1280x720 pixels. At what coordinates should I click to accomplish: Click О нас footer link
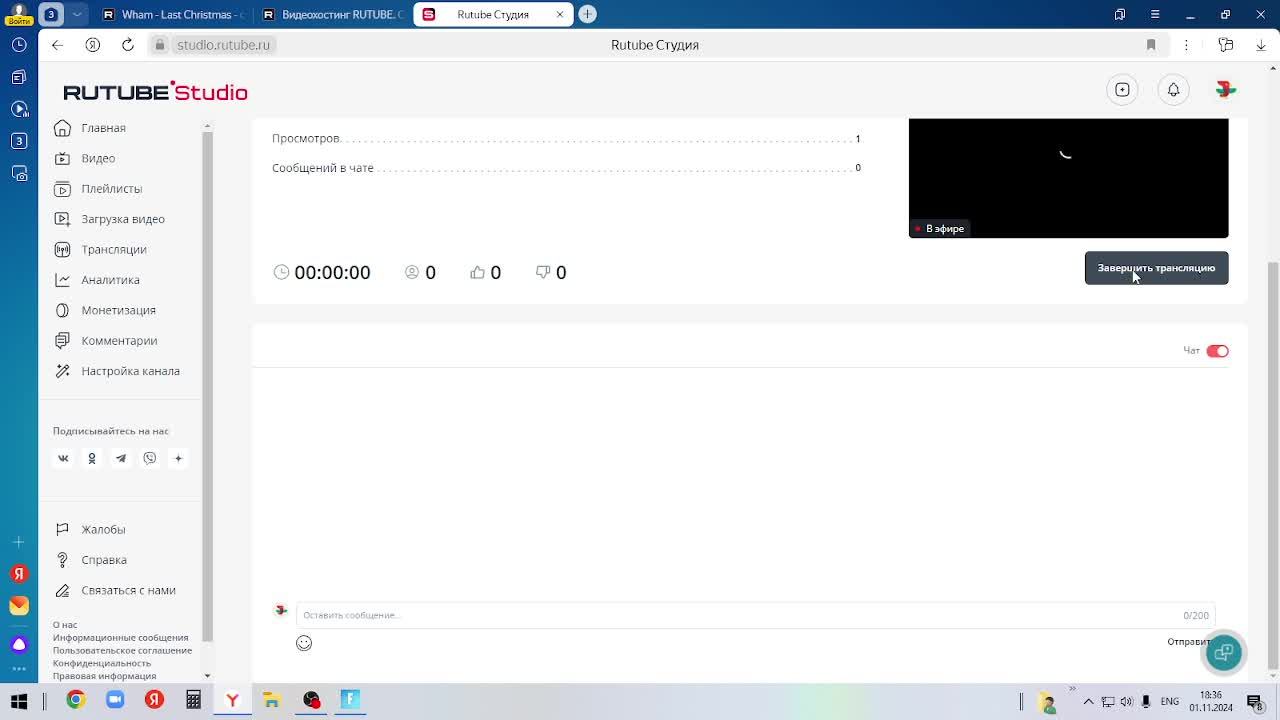coord(65,625)
